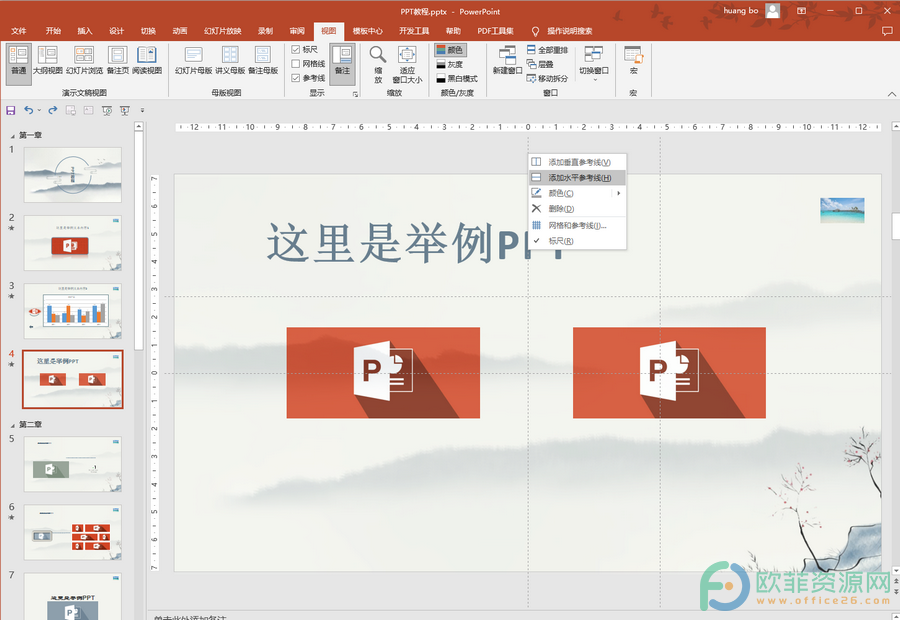Switch to the 开始 Home tab
This screenshot has width=900, height=620.
click(x=53, y=31)
